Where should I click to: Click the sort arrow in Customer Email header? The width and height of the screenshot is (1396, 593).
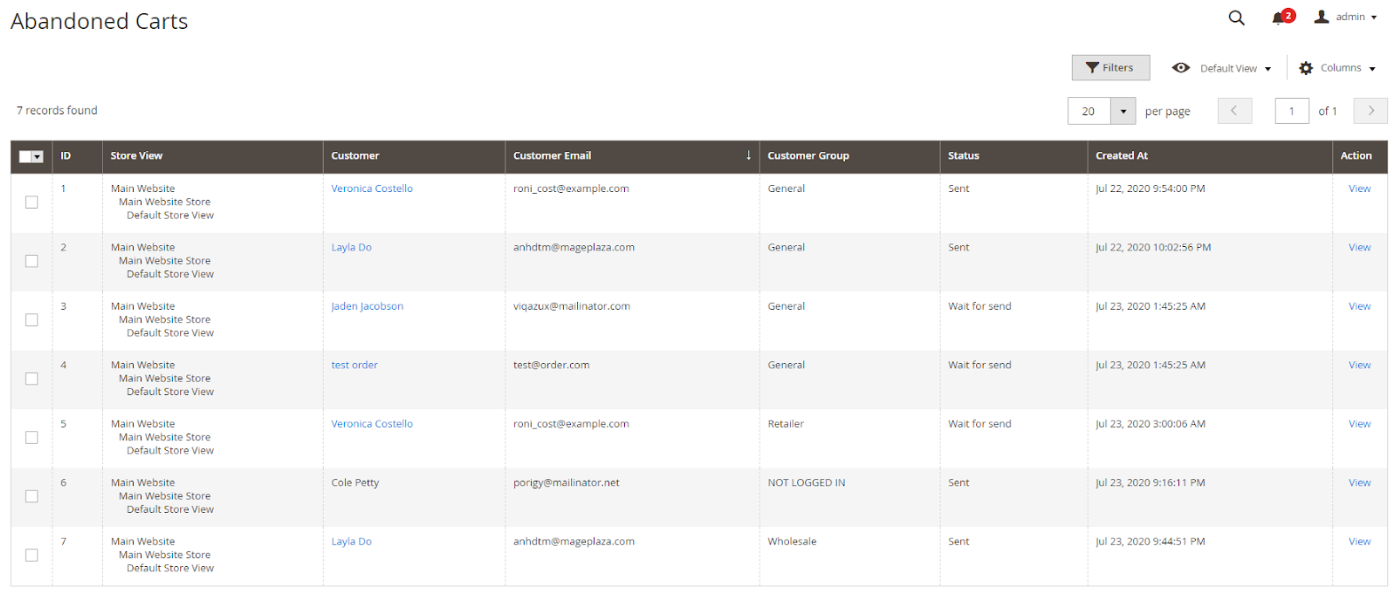748,155
